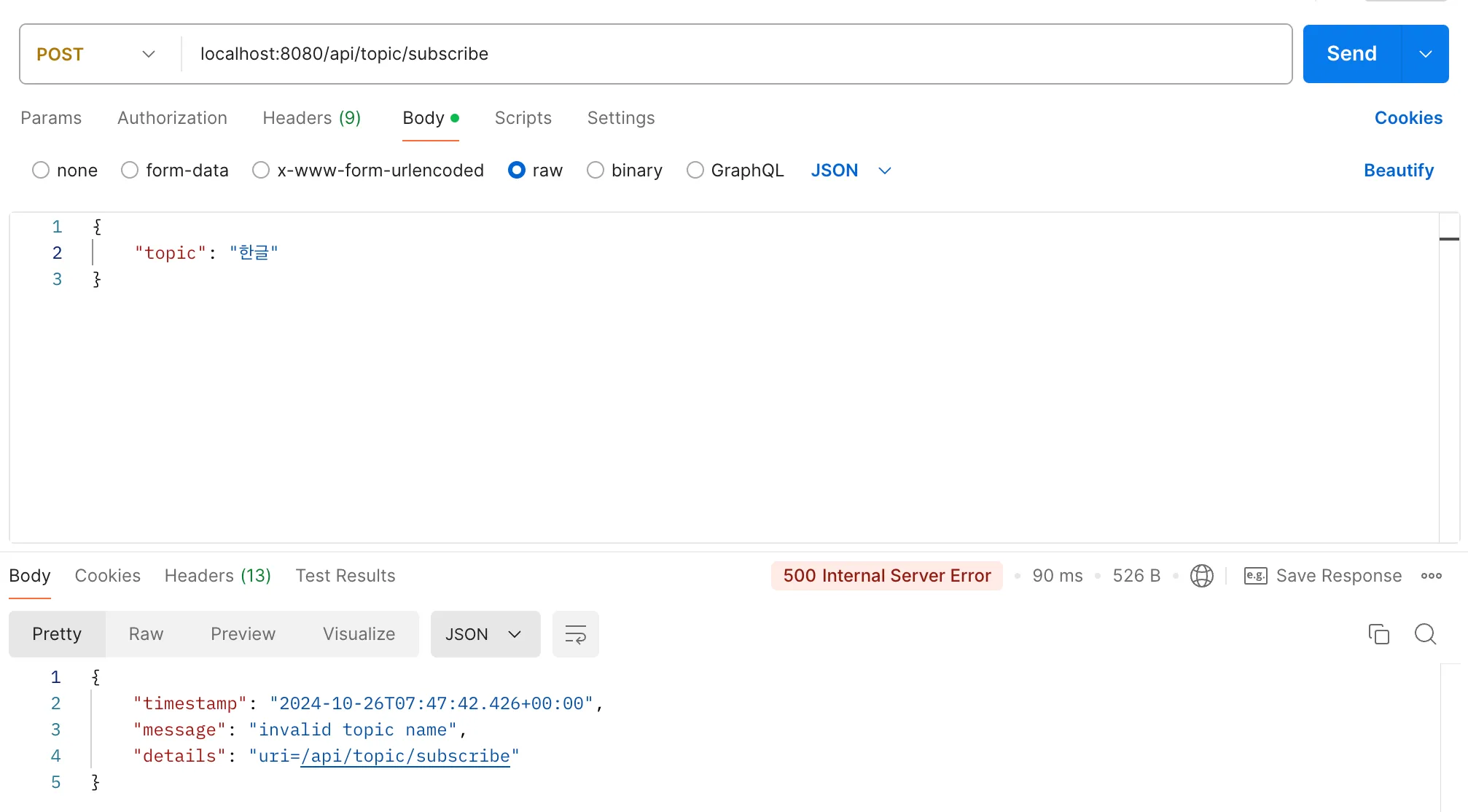Image resolution: width=1468 pixels, height=812 pixels.
Task: Click the request URL input field
Action: tap(729, 55)
